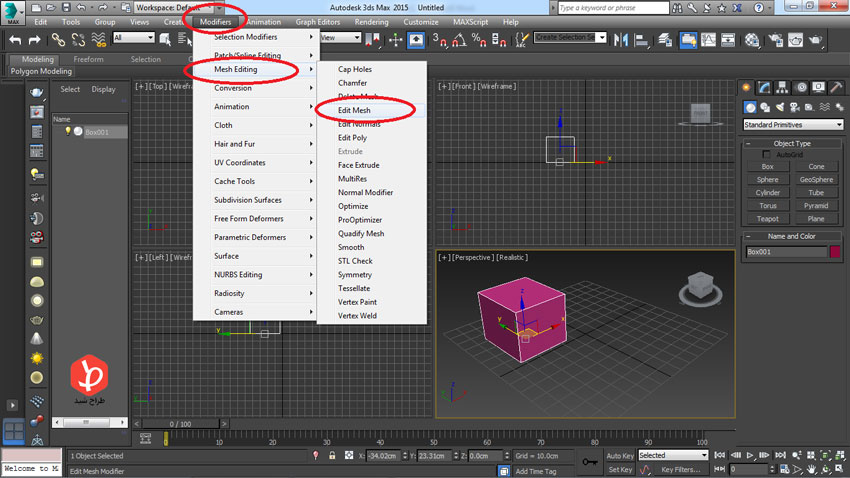Screen dimensions: 850x478
Task: Click the Undo arrow in main toolbar
Action: (x=15, y=40)
